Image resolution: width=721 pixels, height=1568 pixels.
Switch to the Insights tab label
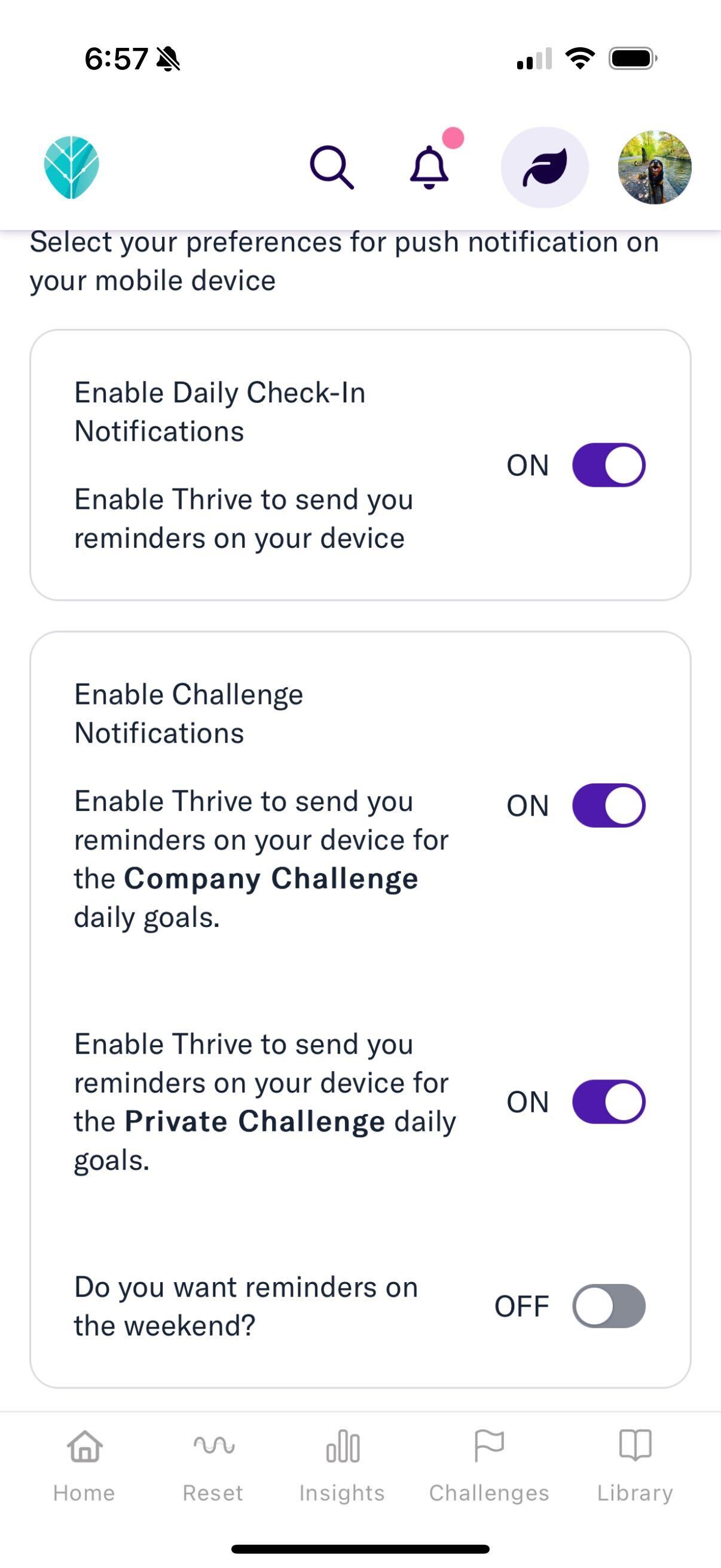click(342, 1493)
